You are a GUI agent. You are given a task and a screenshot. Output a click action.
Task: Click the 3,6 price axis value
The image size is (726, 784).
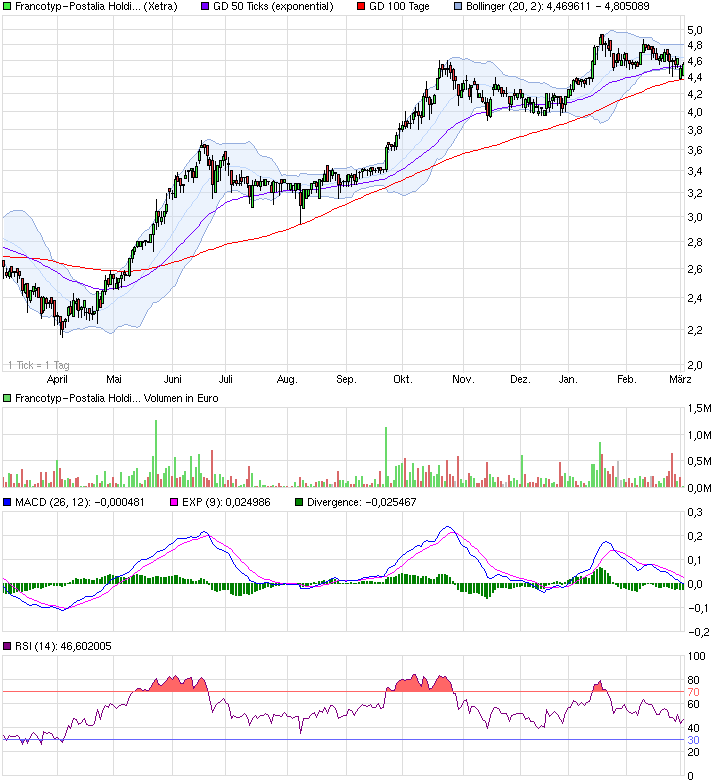coord(694,150)
